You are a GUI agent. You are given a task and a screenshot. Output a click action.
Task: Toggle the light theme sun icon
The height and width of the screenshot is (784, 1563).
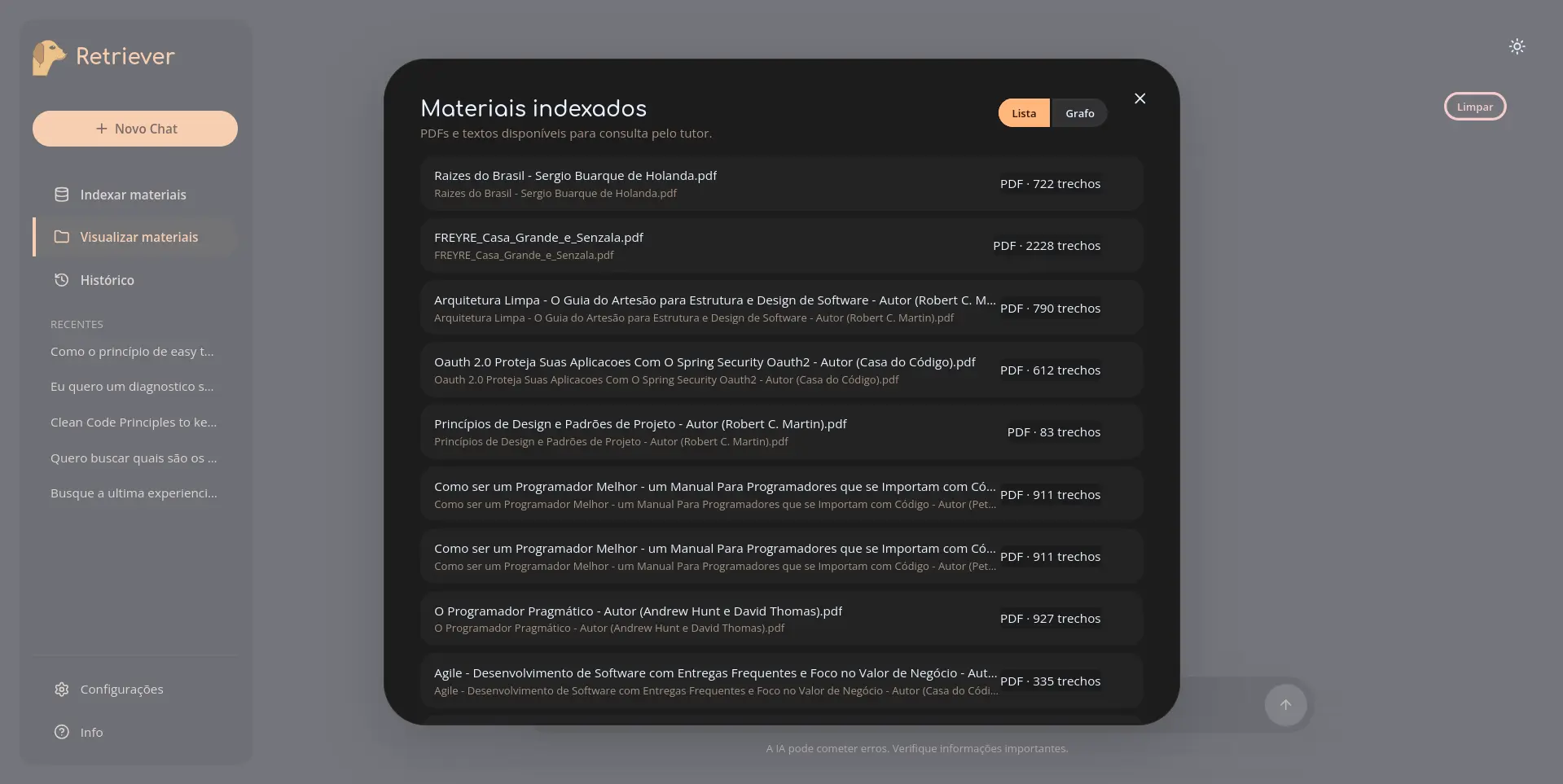pos(1517,46)
